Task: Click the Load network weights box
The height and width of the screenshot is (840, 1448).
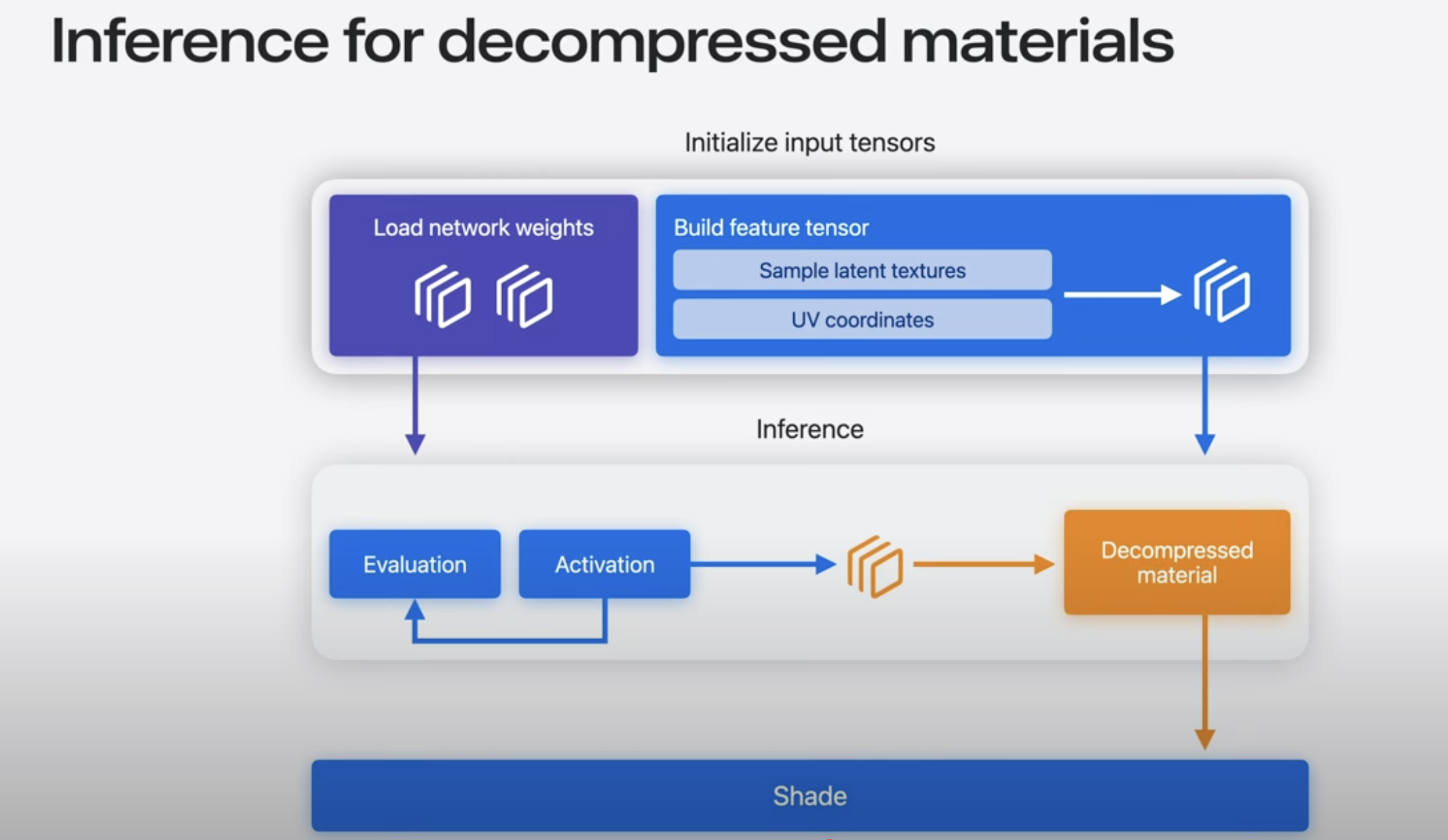Action: coord(483,275)
